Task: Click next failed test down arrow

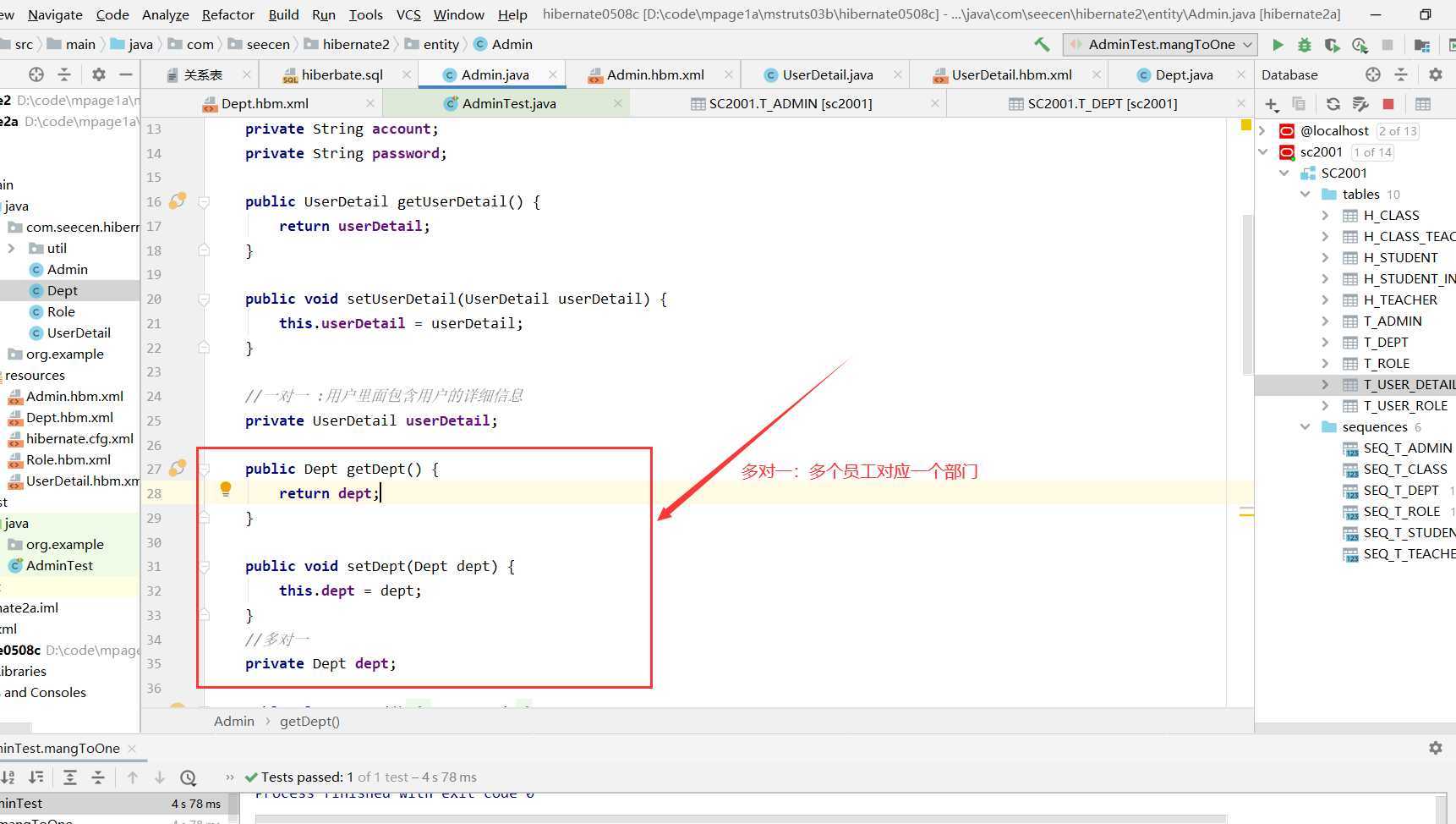Action: click(x=160, y=777)
